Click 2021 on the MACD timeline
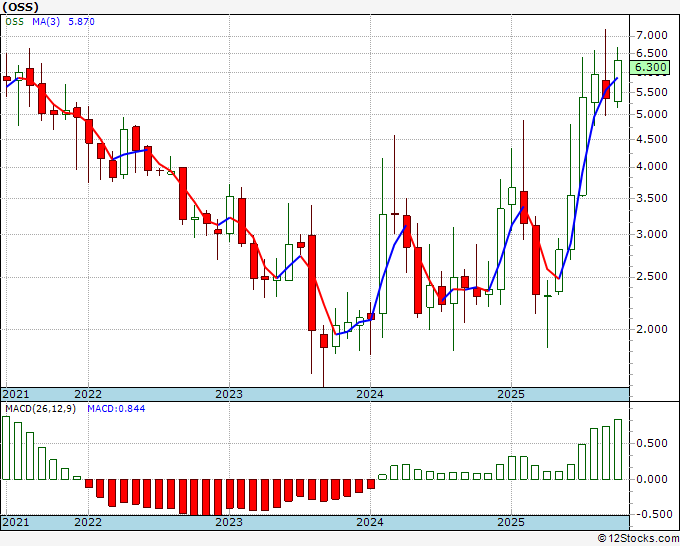The image size is (680, 546). pos(16,522)
